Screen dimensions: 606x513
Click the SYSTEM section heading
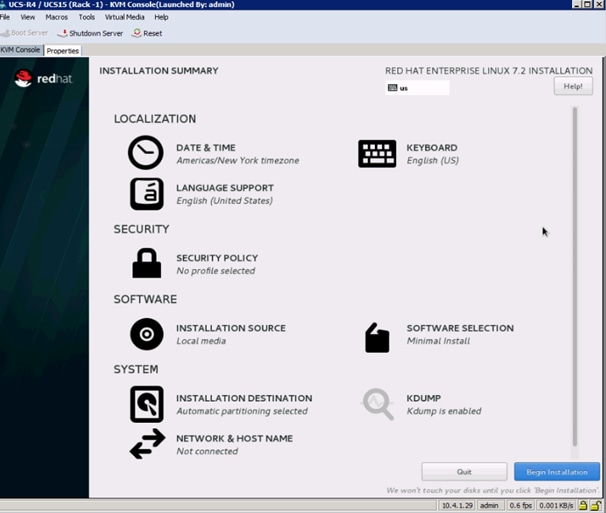click(136, 369)
